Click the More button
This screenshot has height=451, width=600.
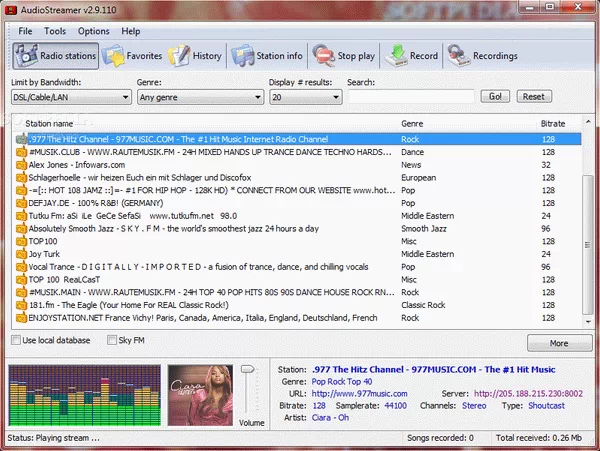pyautogui.click(x=559, y=343)
